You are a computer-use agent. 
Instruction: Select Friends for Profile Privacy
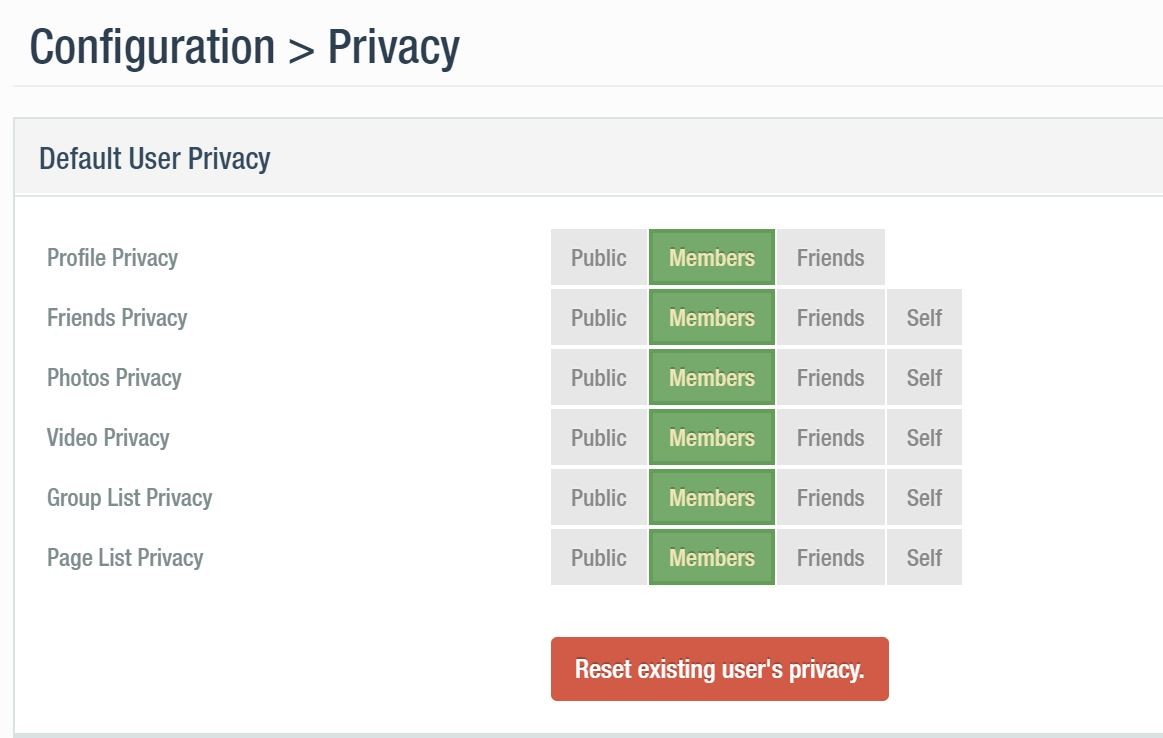pos(830,258)
